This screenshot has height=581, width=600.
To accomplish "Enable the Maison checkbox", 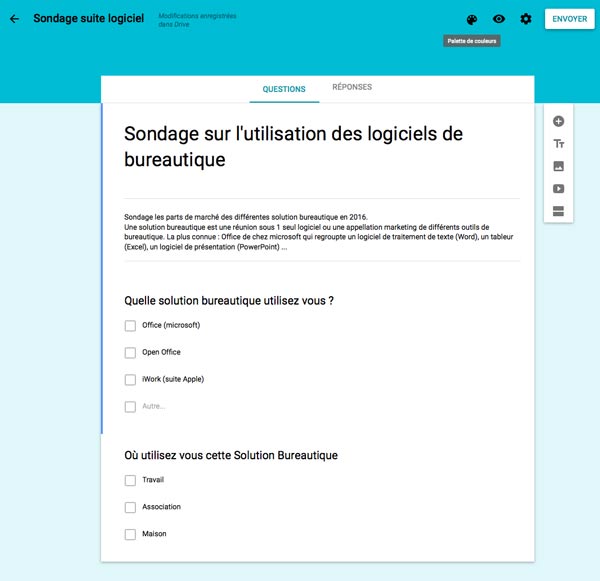I will [x=130, y=535].
